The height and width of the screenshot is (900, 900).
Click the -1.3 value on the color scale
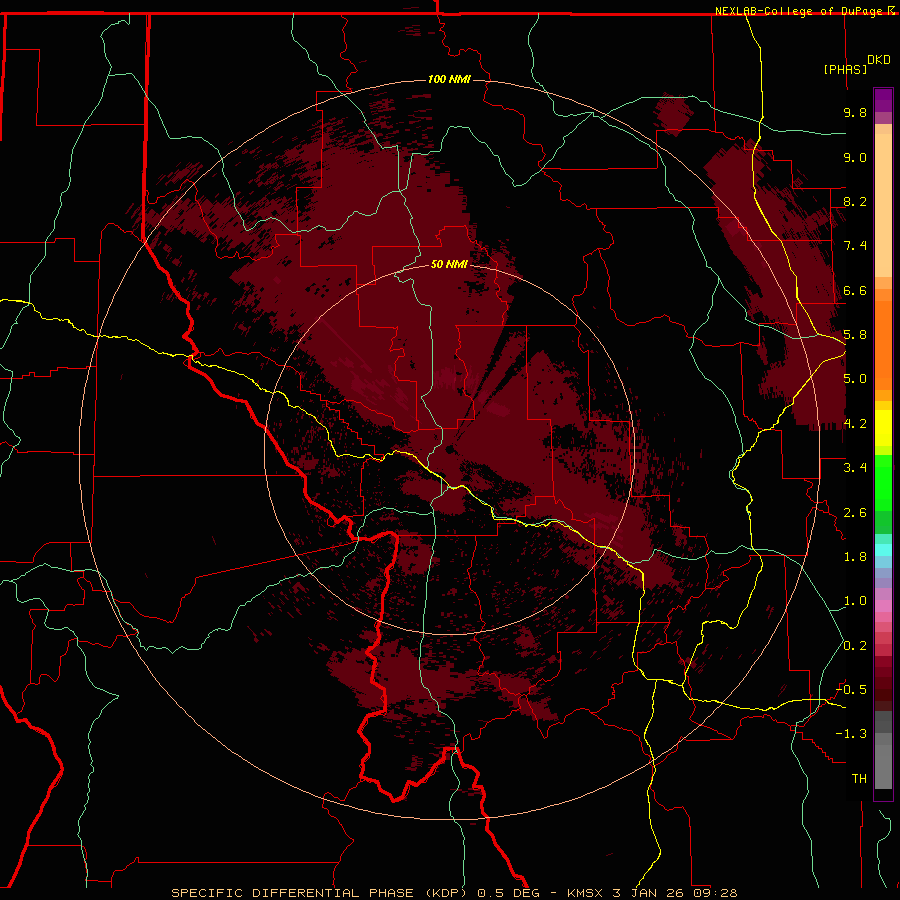851,734
